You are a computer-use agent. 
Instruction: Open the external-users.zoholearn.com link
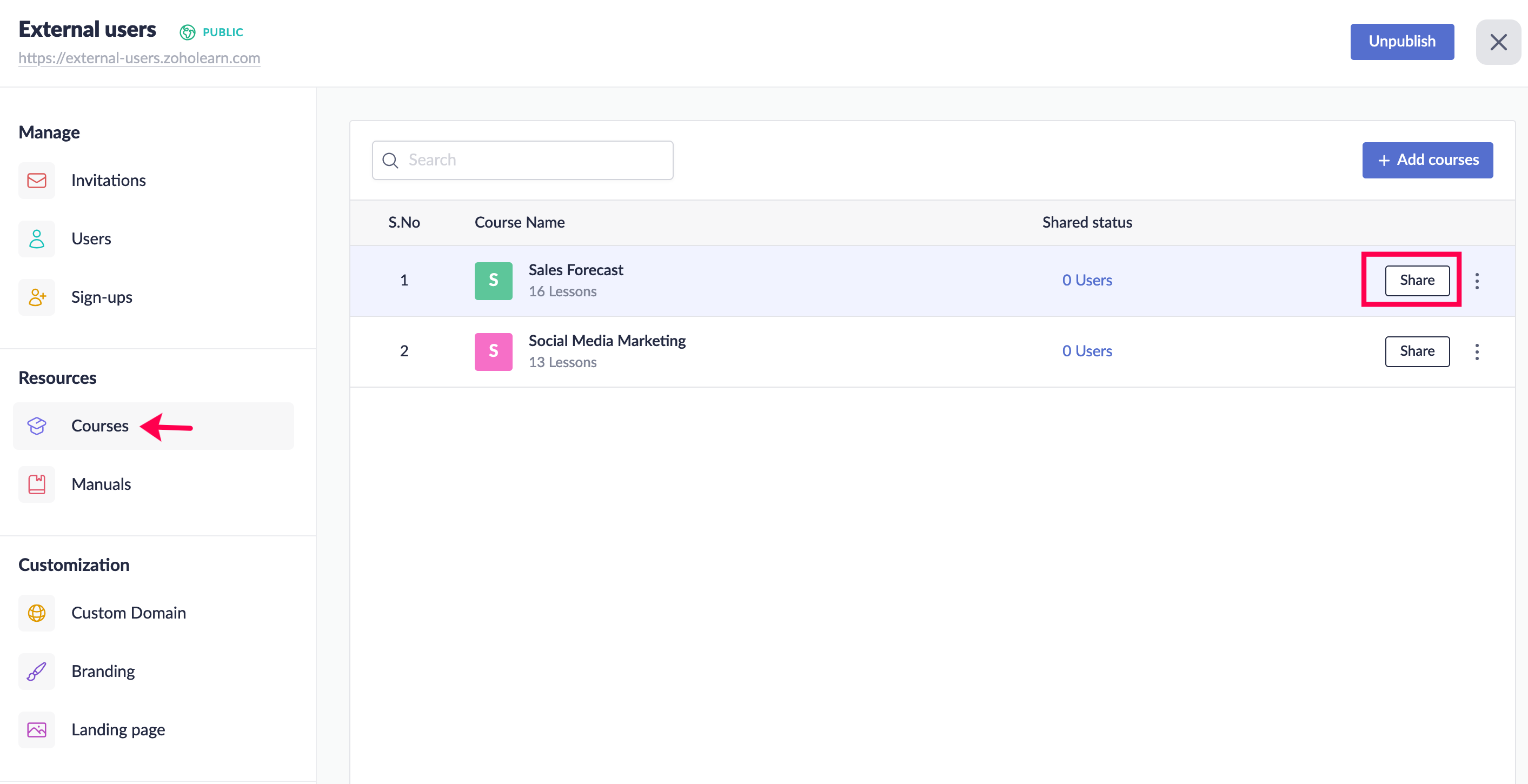coord(139,58)
